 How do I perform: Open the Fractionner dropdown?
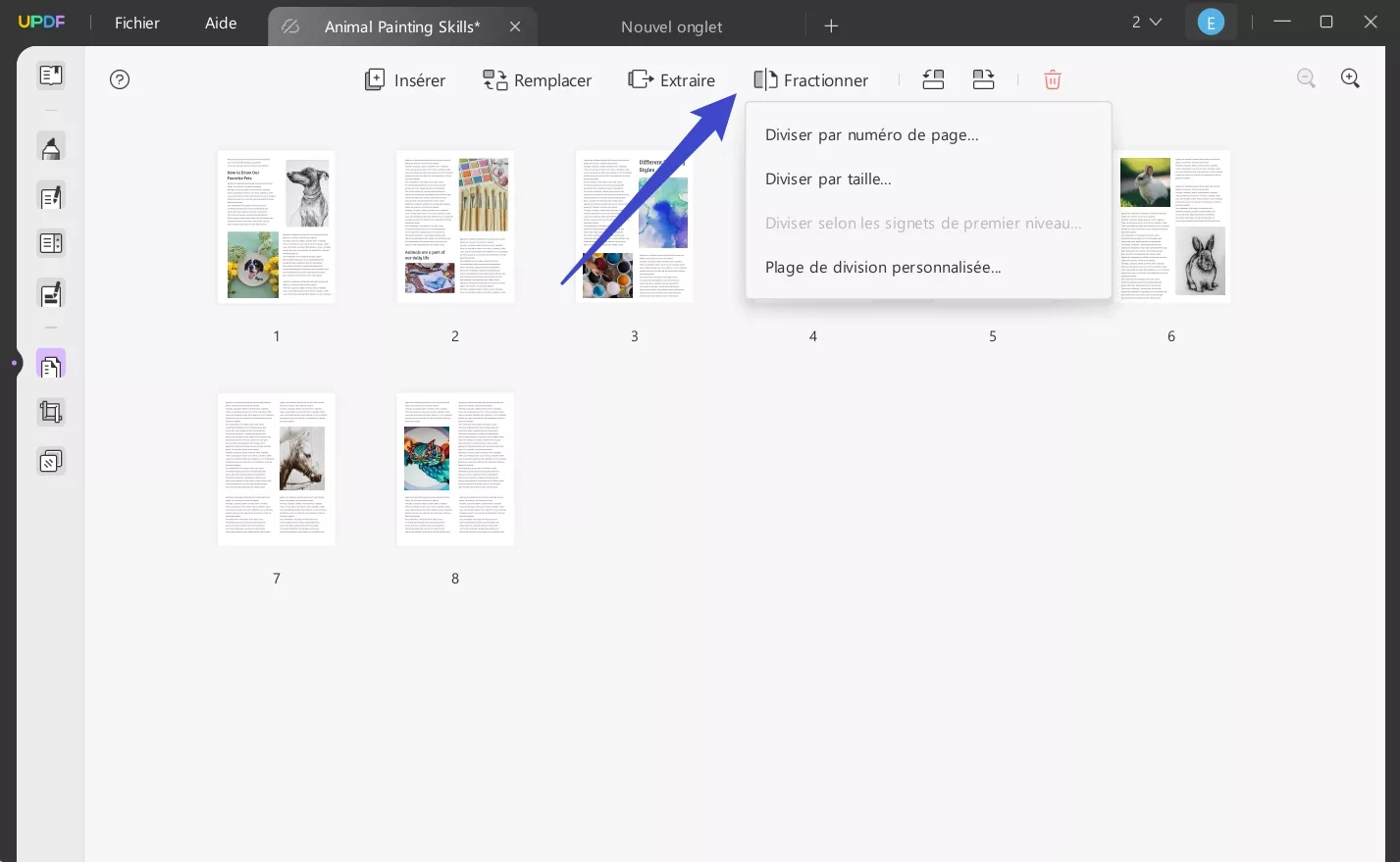[x=811, y=79]
